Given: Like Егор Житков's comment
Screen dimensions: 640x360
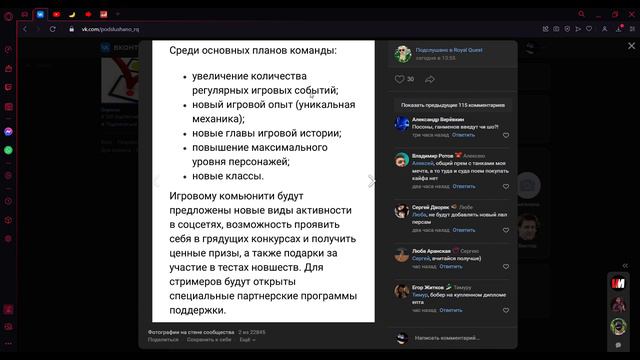Looking at the screenshot, I should (506, 310).
